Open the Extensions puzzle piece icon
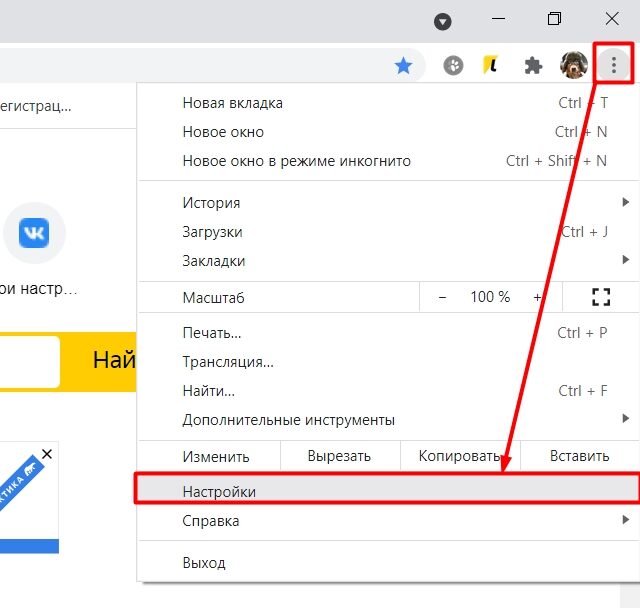The width and height of the screenshot is (640, 608). coord(533,66)
